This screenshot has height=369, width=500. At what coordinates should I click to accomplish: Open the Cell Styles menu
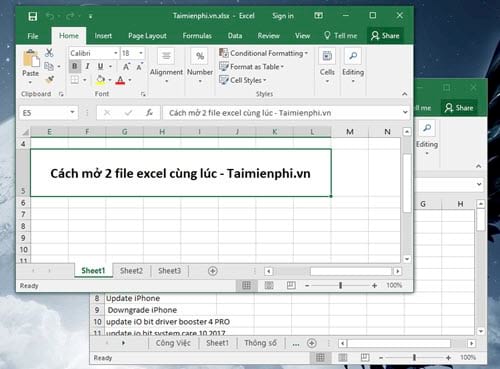click(x=242, y=80)
